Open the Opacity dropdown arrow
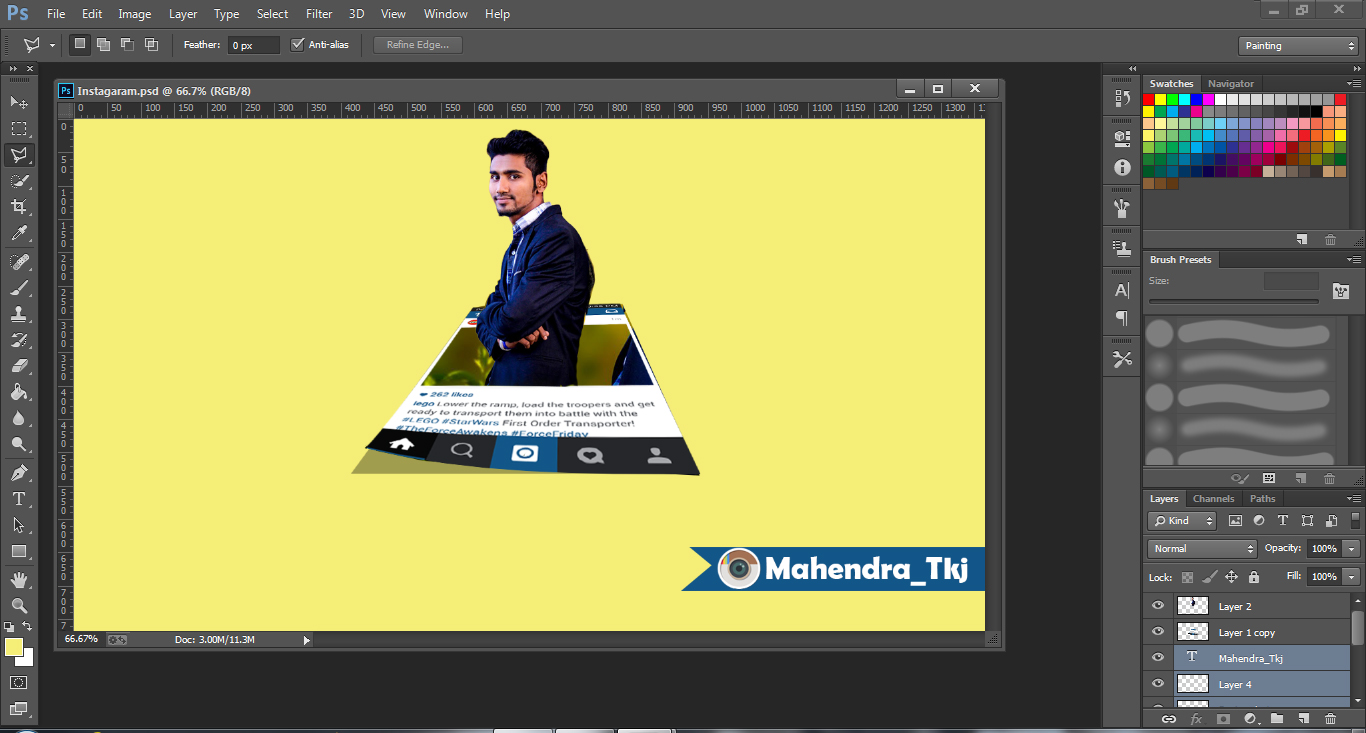 point(1350,548)
